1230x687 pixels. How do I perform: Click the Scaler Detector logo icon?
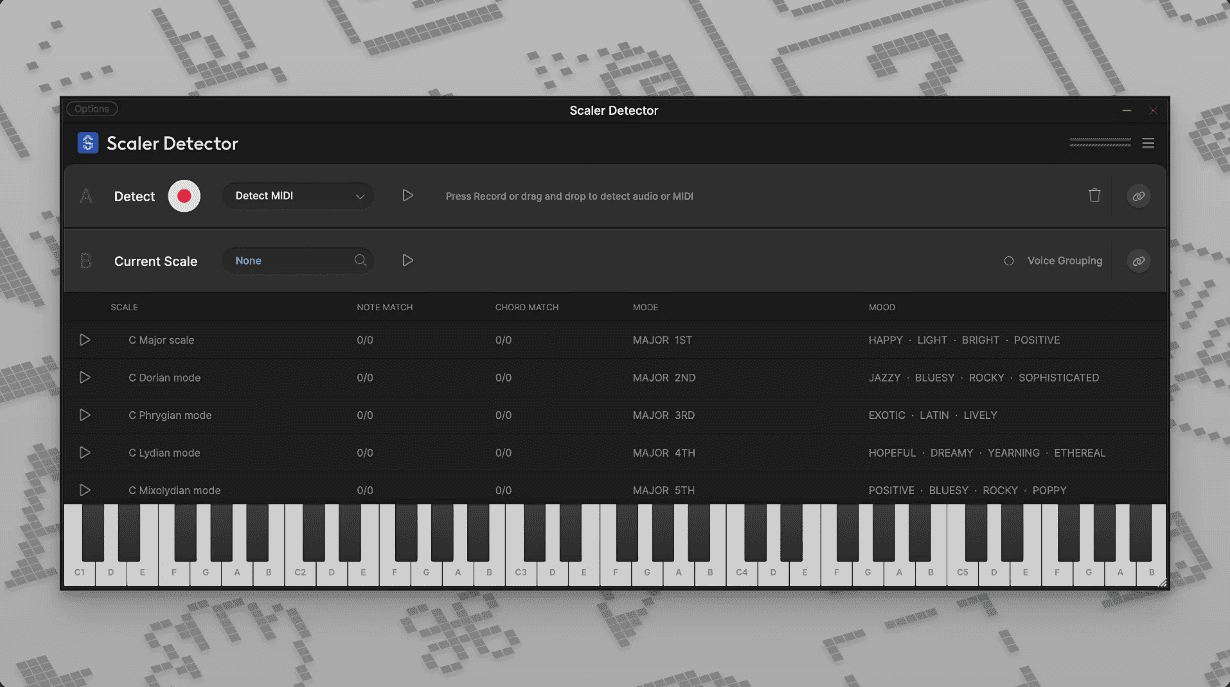point(88,143)
